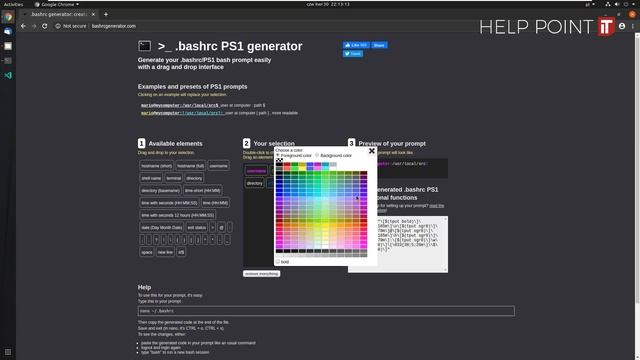Click the purple username chip in Your selection
This screenshot has height=360, width=640.
point(256,171)
